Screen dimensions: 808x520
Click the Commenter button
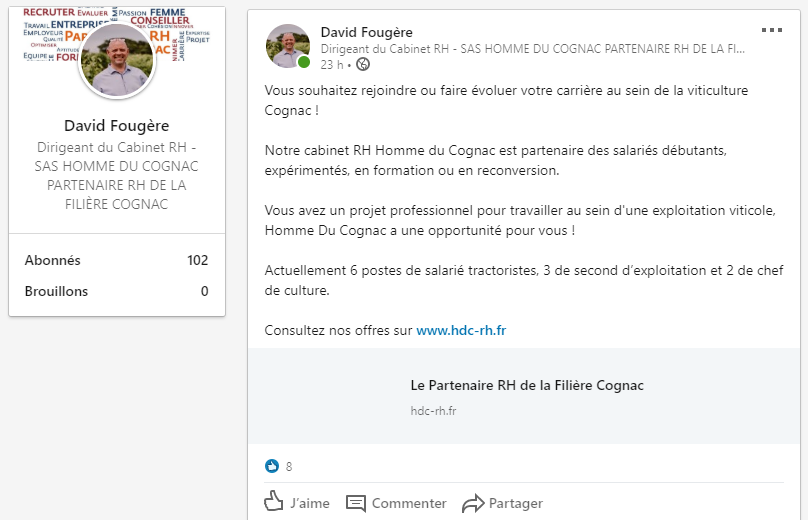click(396, 503)
